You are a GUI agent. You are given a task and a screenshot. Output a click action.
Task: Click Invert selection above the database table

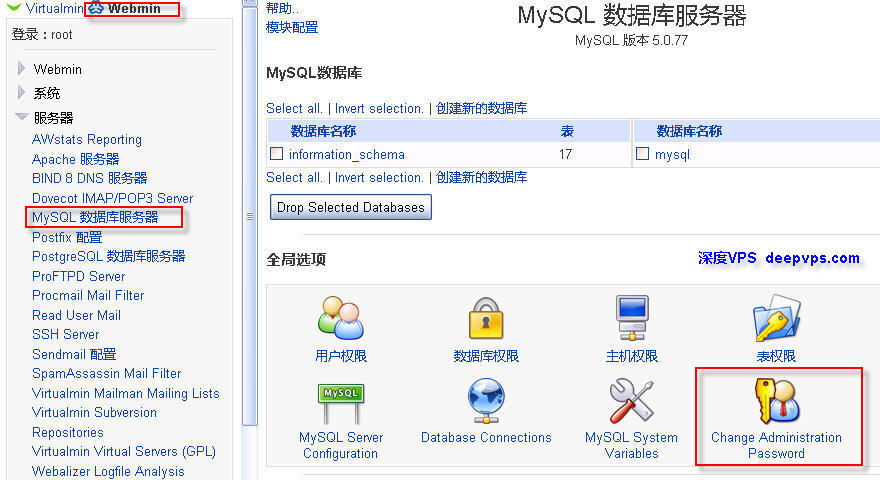(379, 108)
